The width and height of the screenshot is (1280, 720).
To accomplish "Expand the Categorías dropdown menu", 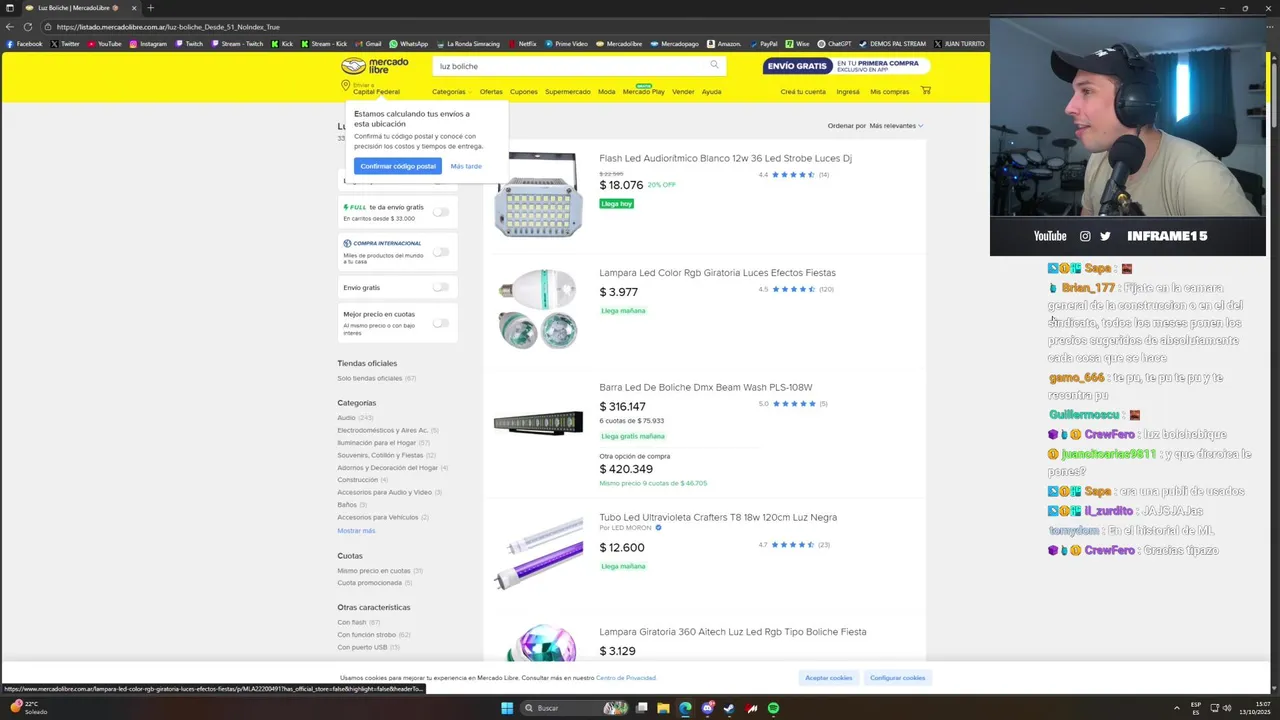I will click(451, 92).
